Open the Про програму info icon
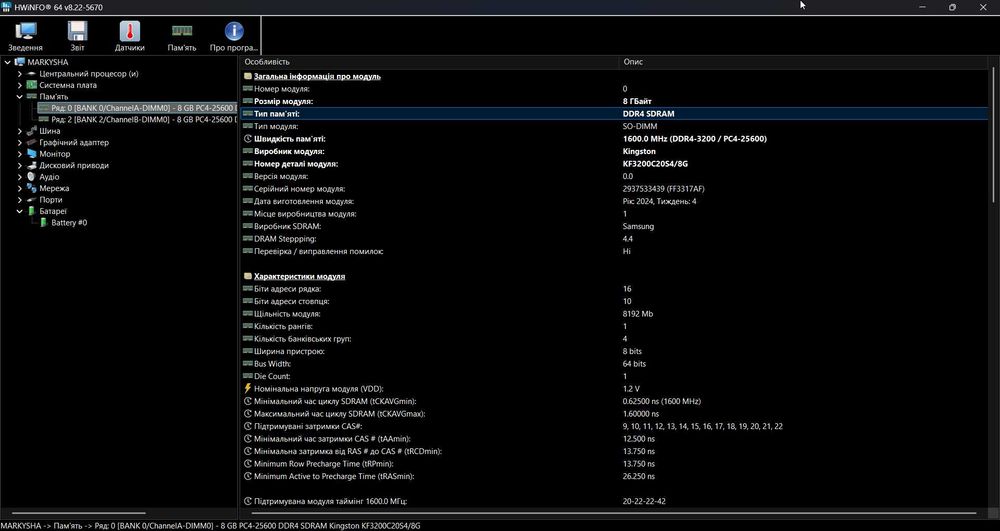This screenshot has height=531, width=1000. click(234, 31)
